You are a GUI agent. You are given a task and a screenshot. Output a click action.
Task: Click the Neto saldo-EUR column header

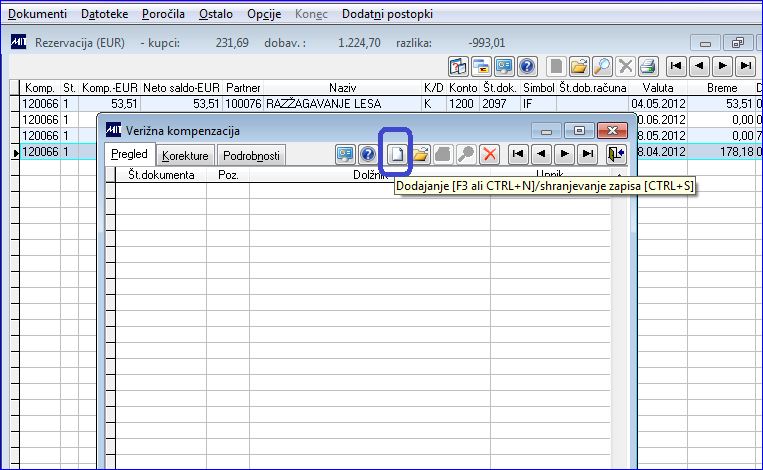point(181,88)
